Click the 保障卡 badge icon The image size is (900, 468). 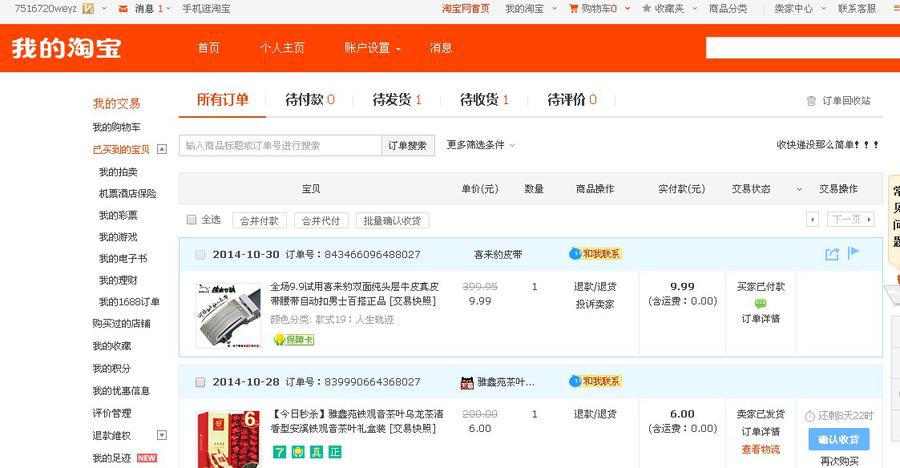pos(294,339)
